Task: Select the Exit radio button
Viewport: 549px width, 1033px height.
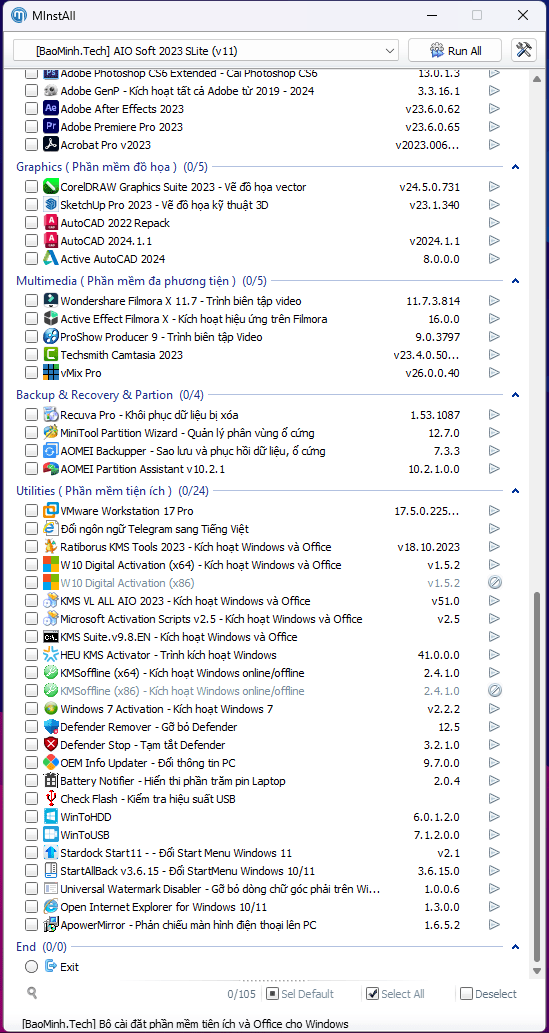Action: pos(32,966)
